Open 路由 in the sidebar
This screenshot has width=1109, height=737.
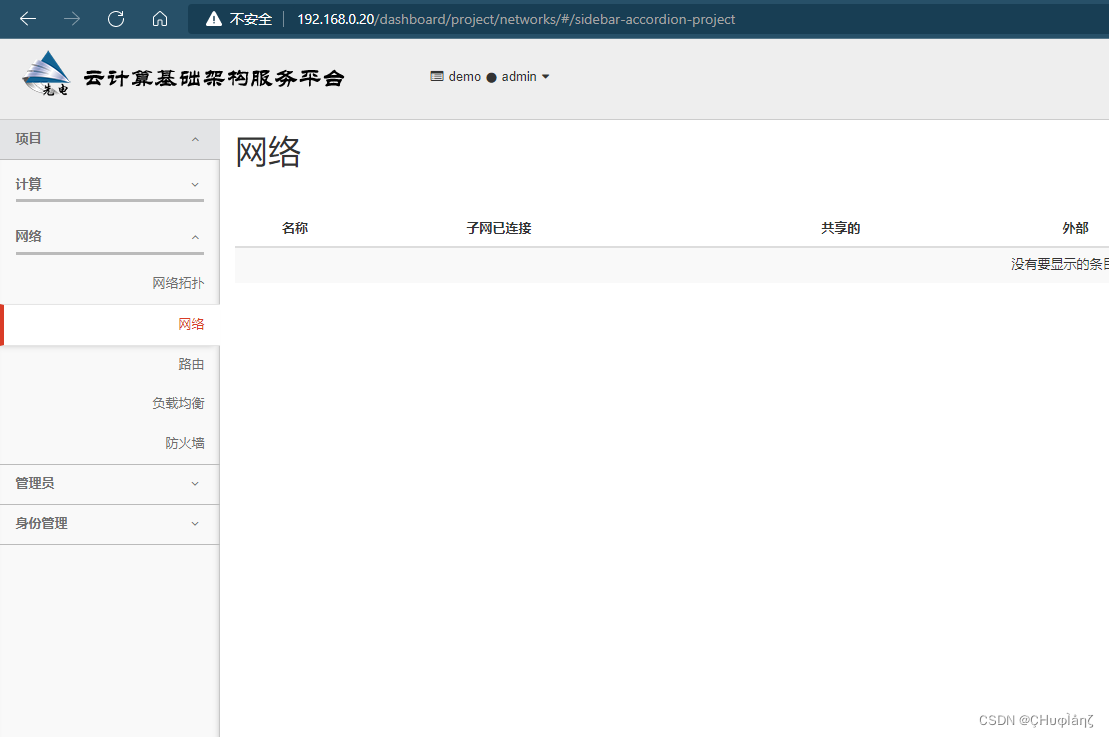pos(191,364)
